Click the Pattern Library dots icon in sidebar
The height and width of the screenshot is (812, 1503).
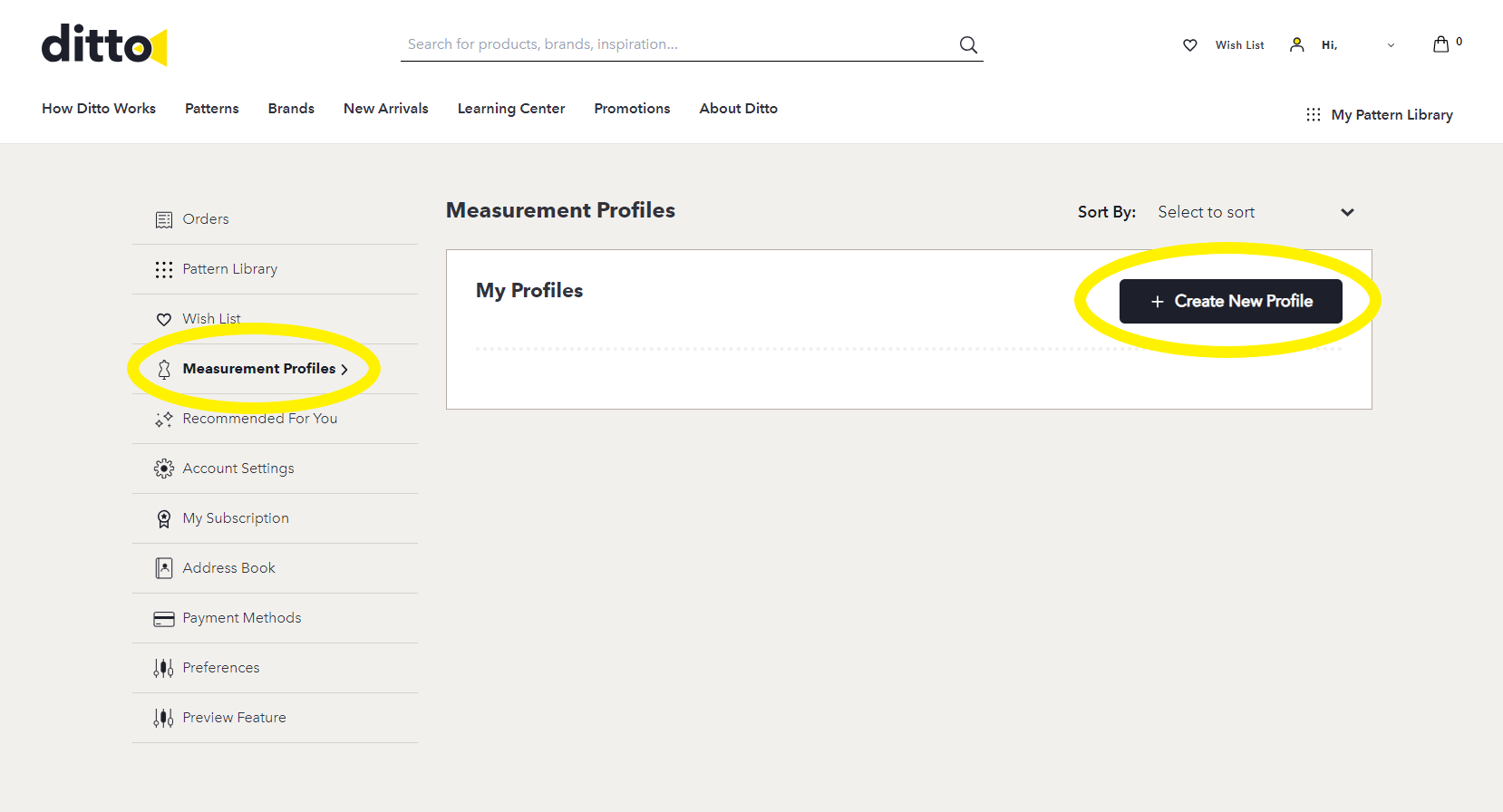(164, 269)
